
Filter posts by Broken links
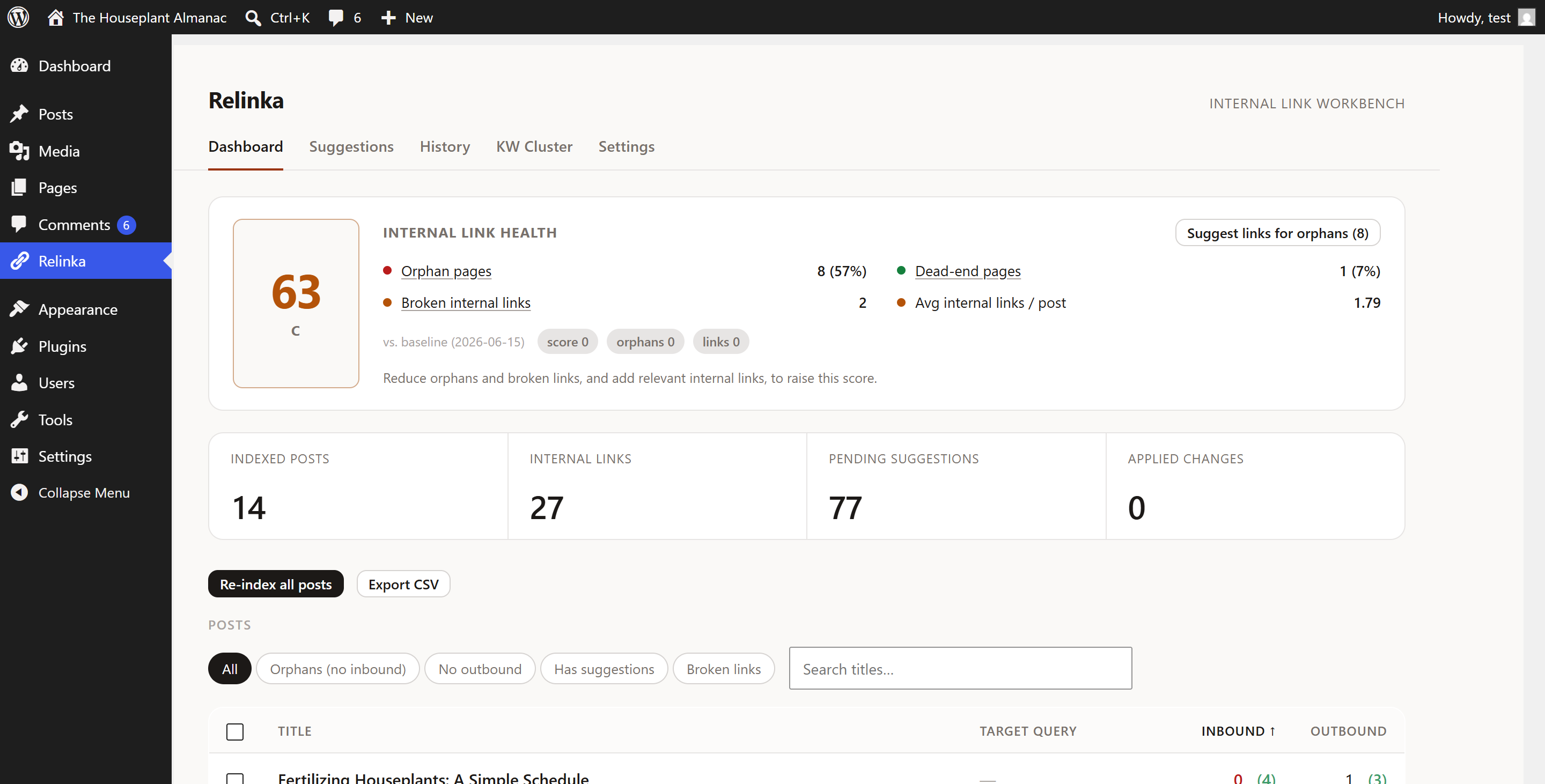click(723, 668)
